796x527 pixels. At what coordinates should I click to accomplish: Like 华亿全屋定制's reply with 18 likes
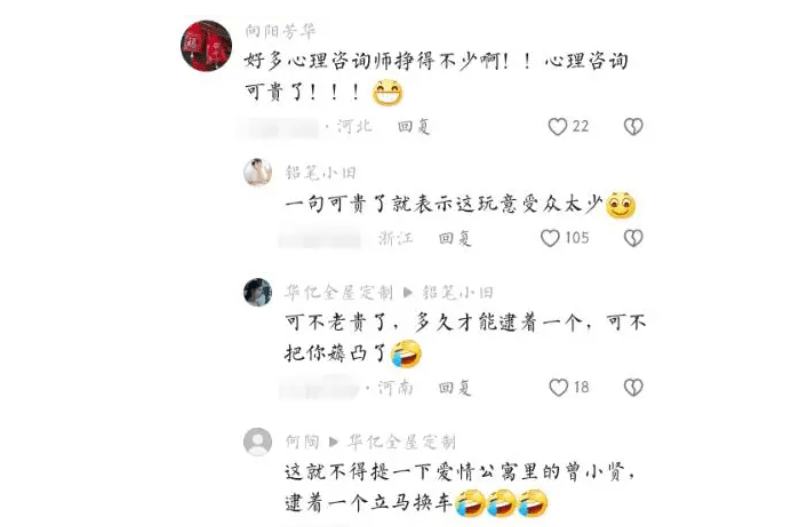pos(558,388)
